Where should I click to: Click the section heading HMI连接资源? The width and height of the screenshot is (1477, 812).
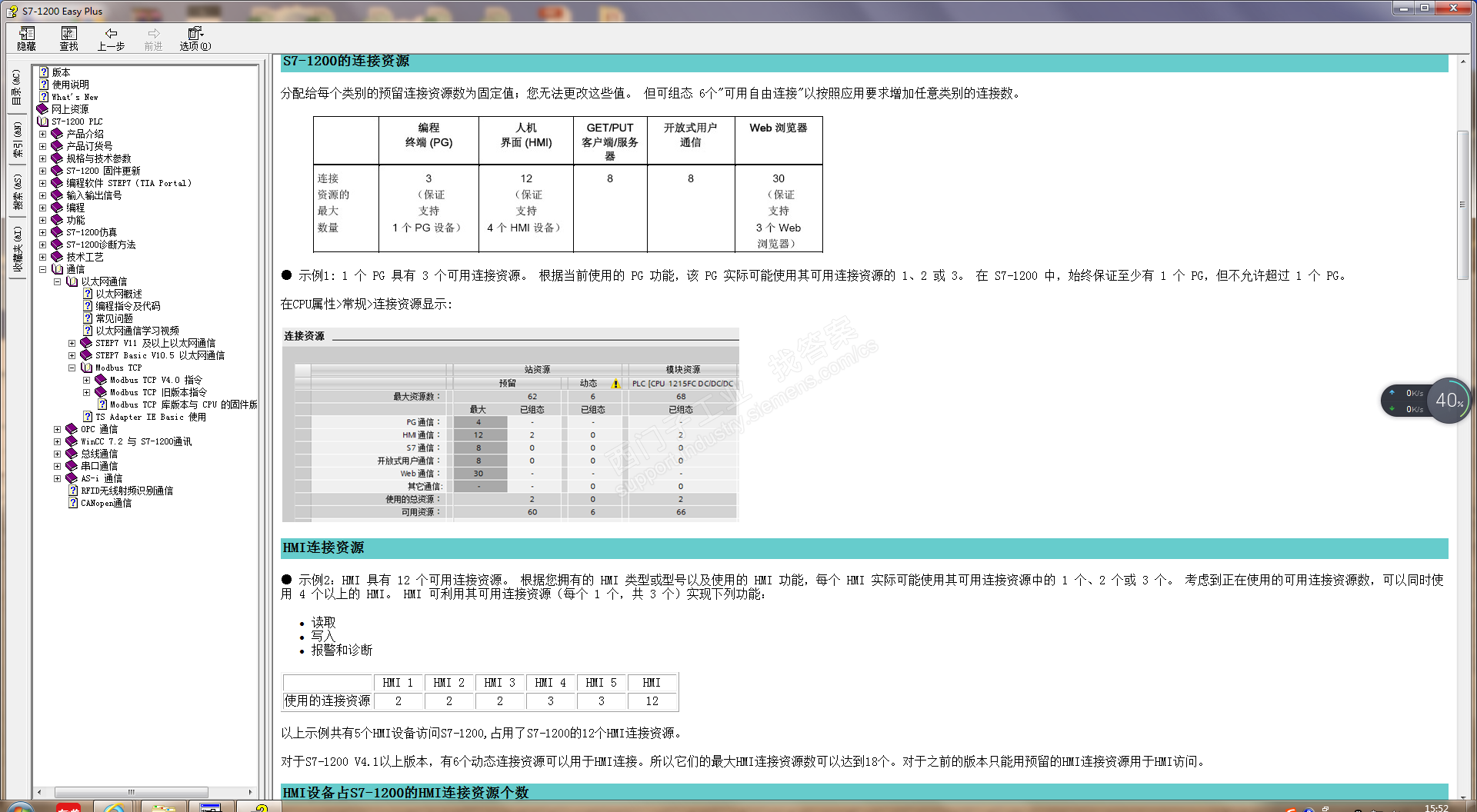pos(323,548)
